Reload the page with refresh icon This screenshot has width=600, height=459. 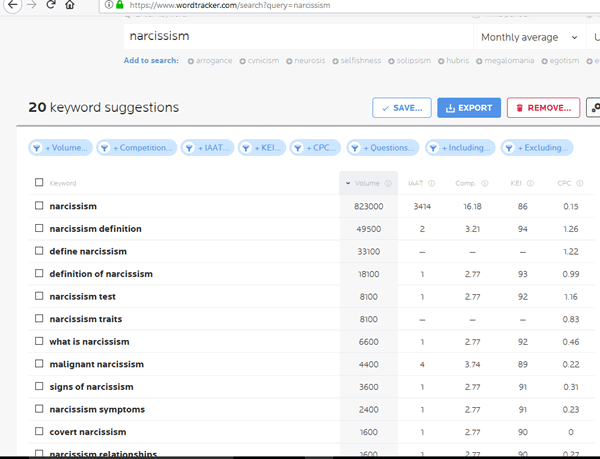pos(51,5)
